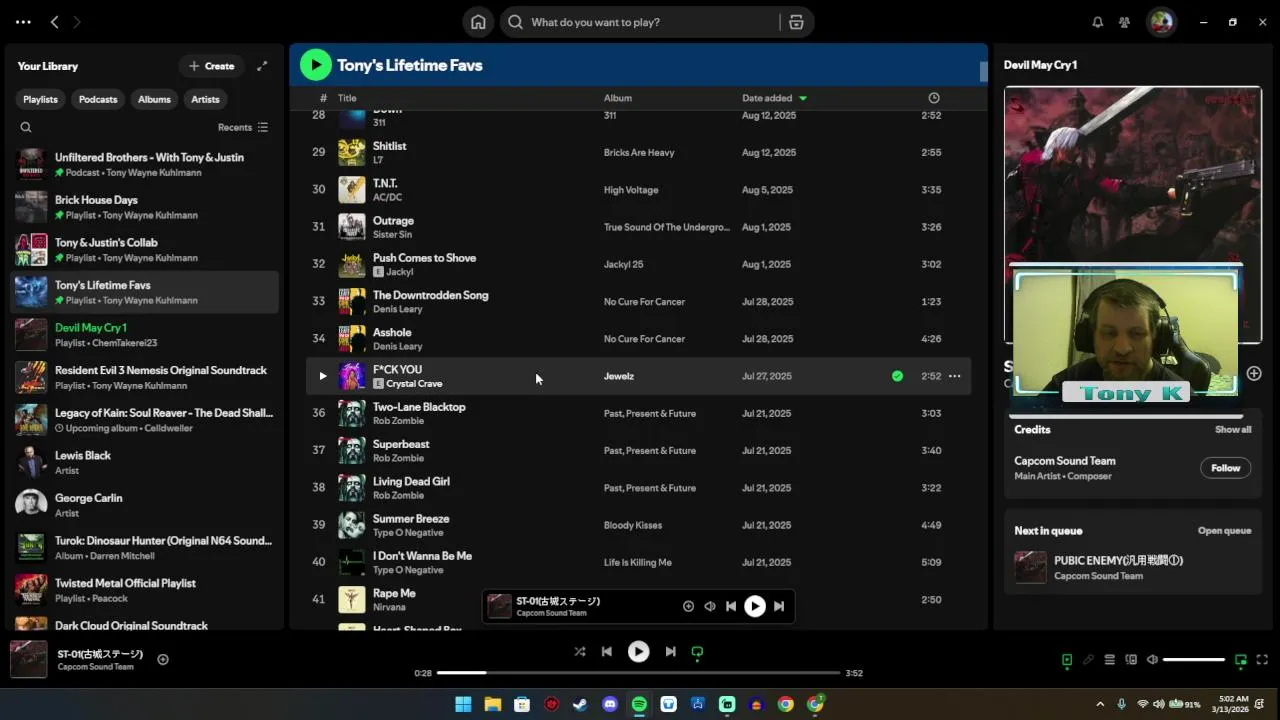Open queue link in right panel
Screen dimensions: 1280x720
pos(1224,531)
